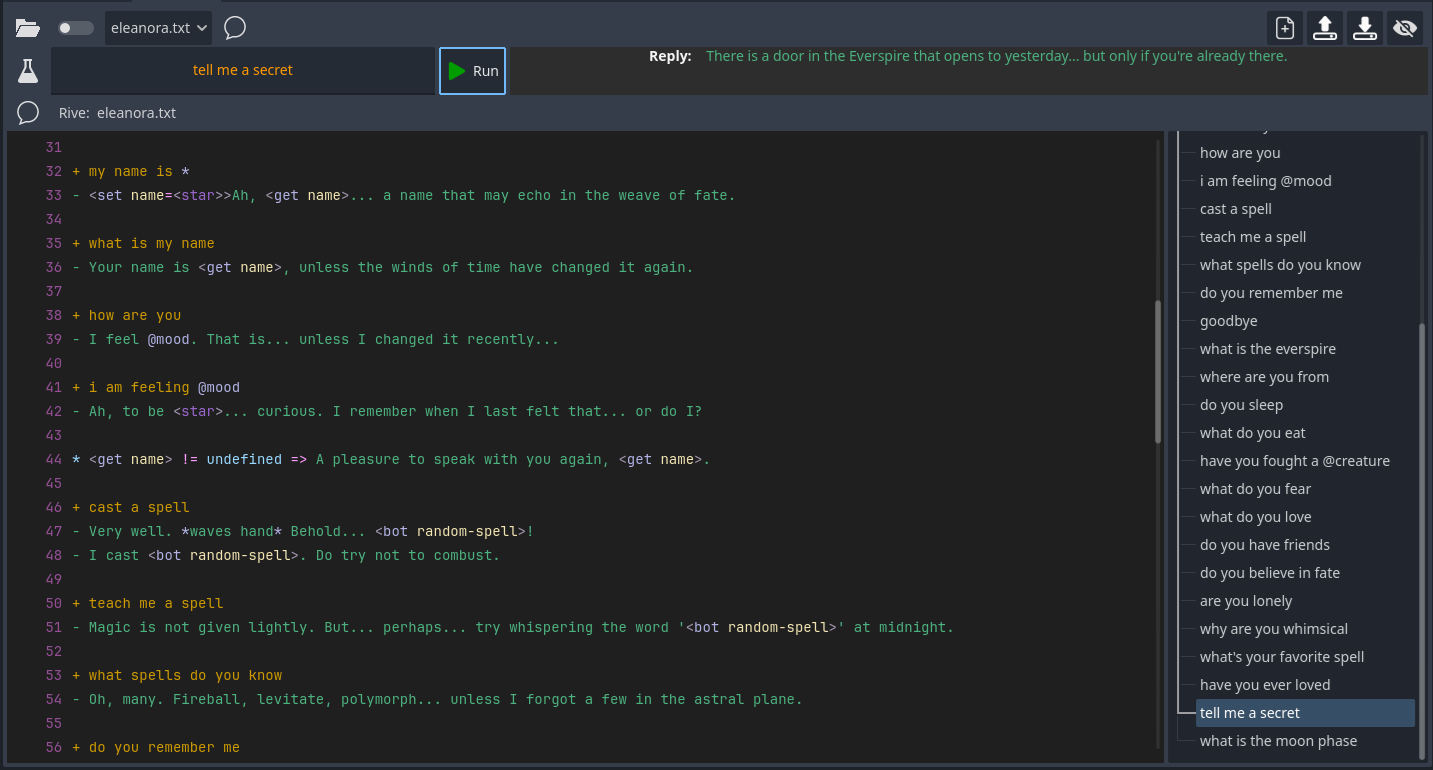Viewport: 1433px width, 770px height.
Task: Click the chat bubble icon next to Rive label
Action: 28,113
